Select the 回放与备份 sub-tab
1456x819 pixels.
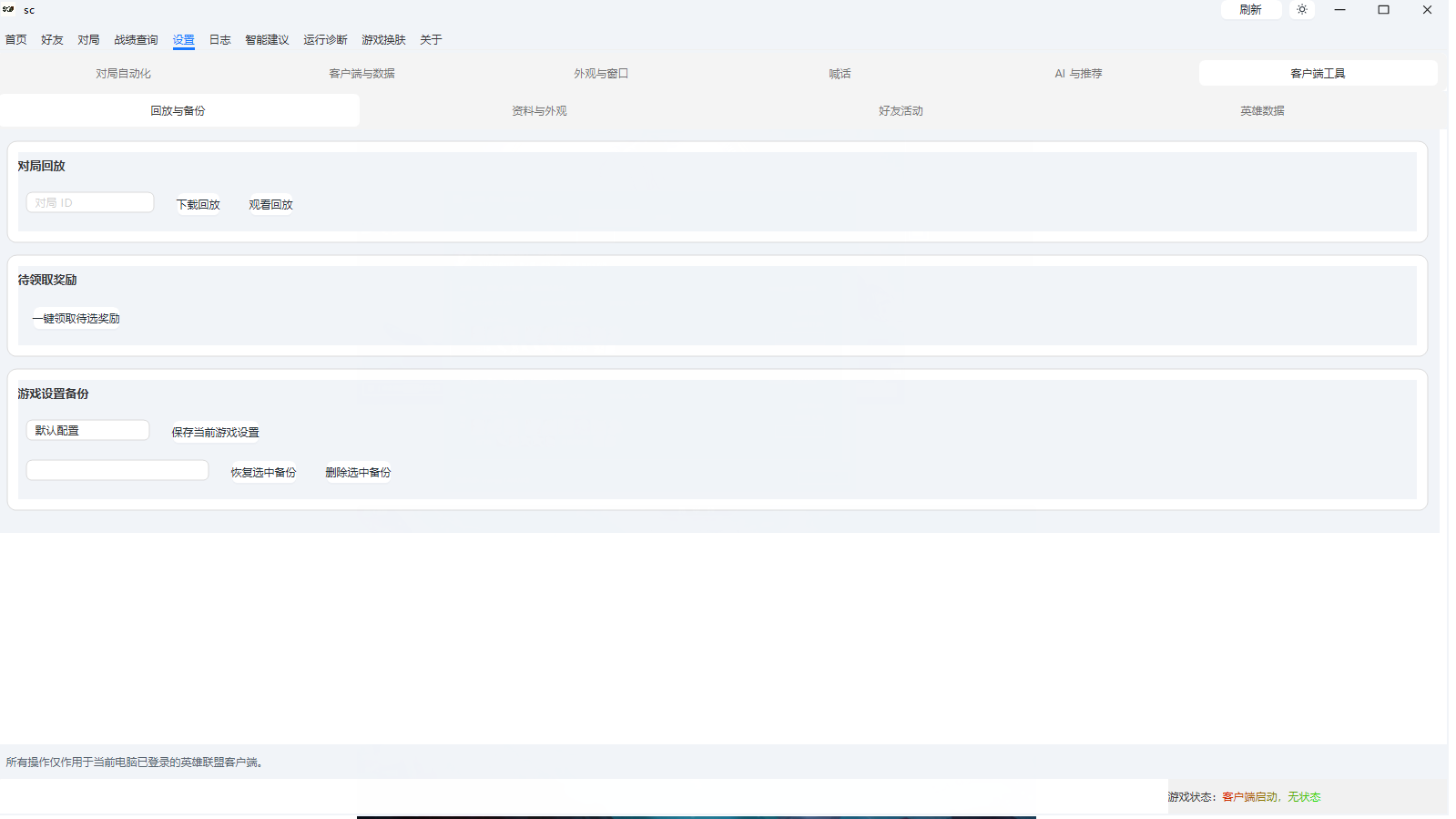click(x=178, y=111)
